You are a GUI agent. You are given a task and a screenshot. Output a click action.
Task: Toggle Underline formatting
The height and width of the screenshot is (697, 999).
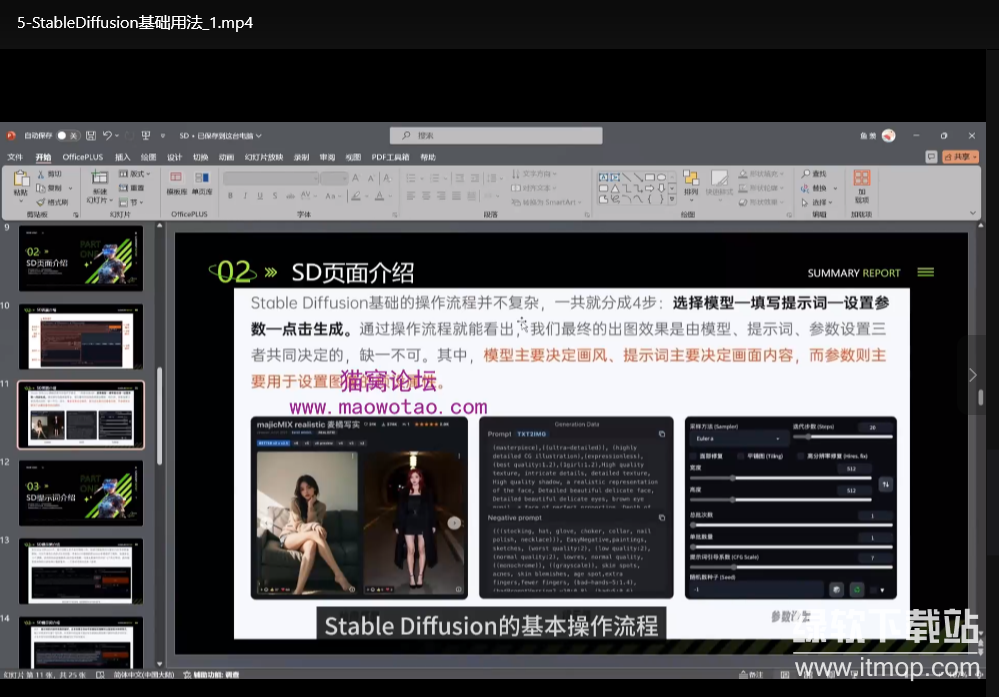[x=260, y=196]
